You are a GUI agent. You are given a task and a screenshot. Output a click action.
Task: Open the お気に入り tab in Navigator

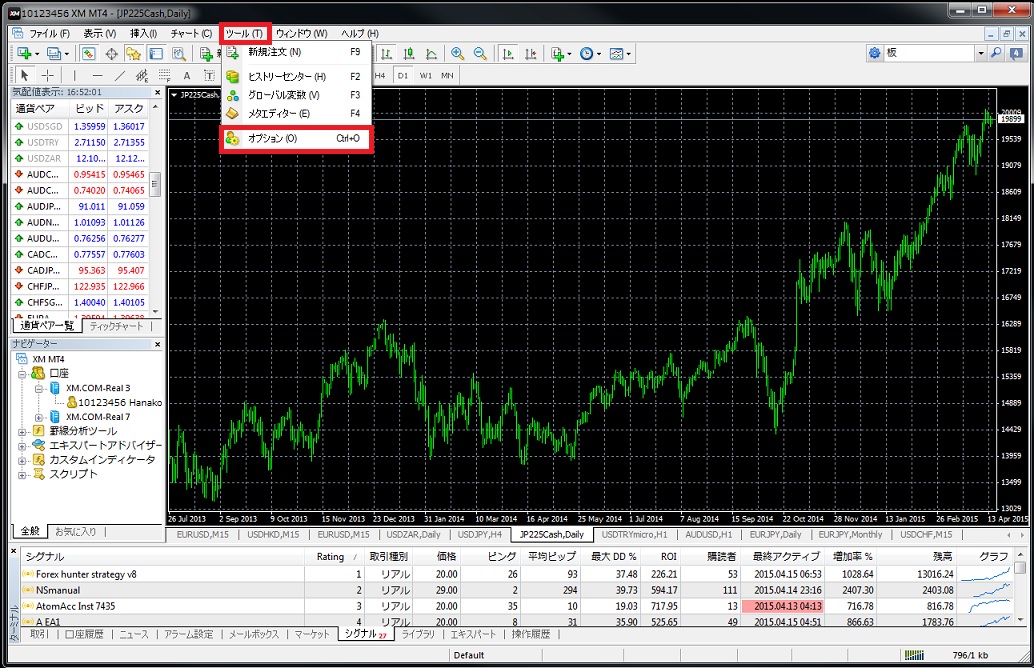click(x=75, y=531)
